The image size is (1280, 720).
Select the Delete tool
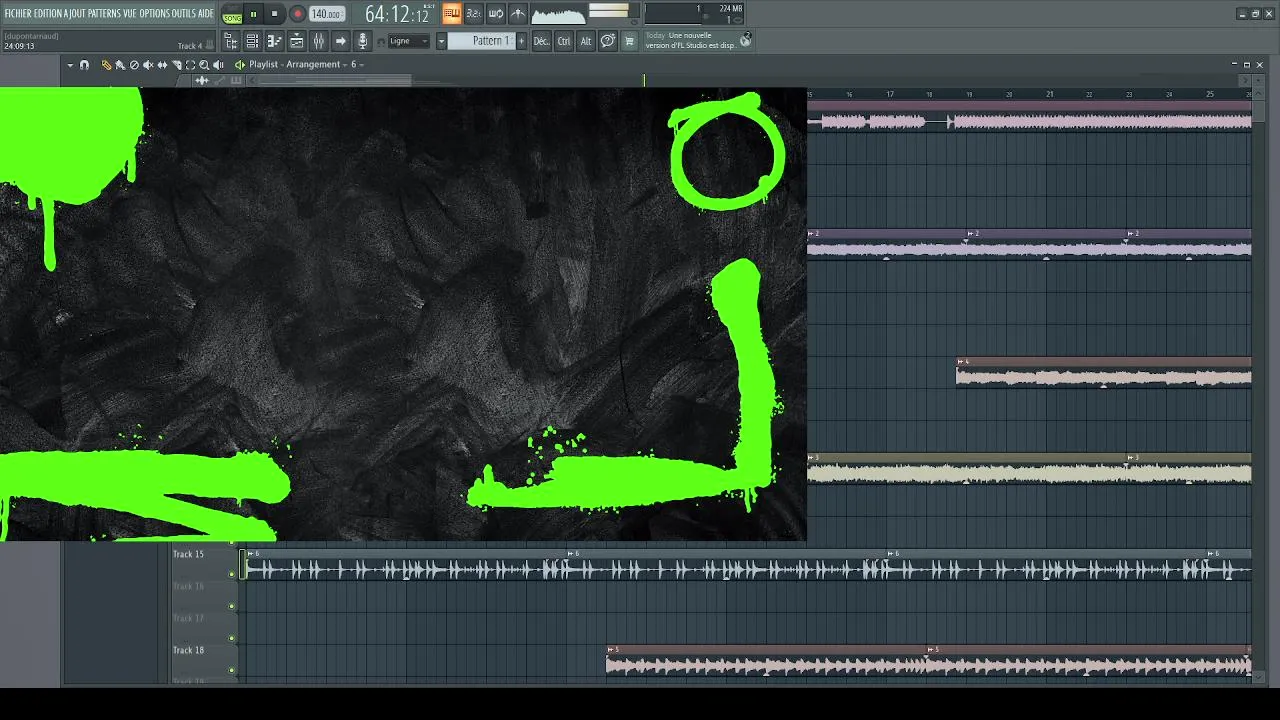pos(134,65)
